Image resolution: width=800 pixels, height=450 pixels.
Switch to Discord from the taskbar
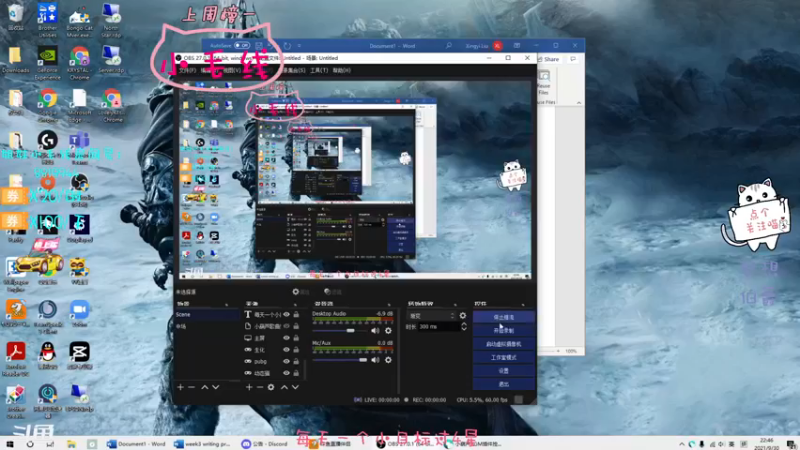(265, 444)
